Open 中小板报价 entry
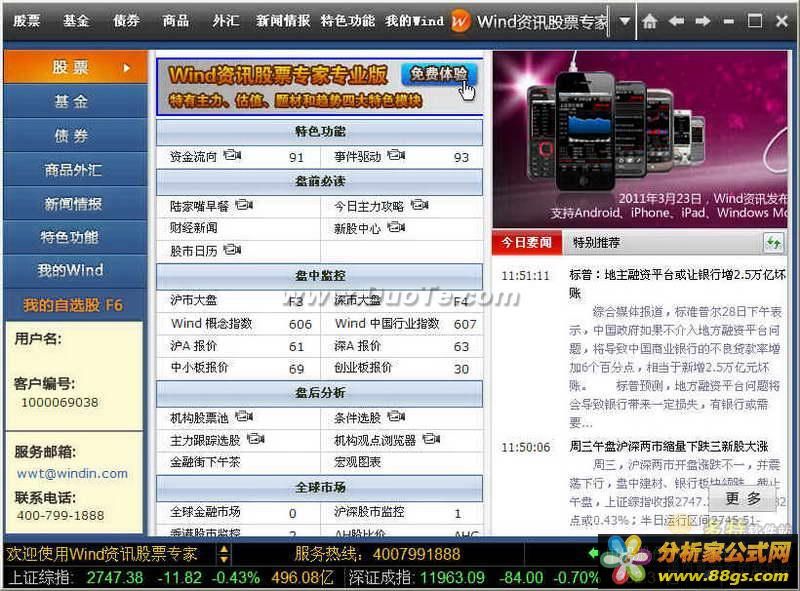Screen dimensions: 800x591 coord(199,367)
